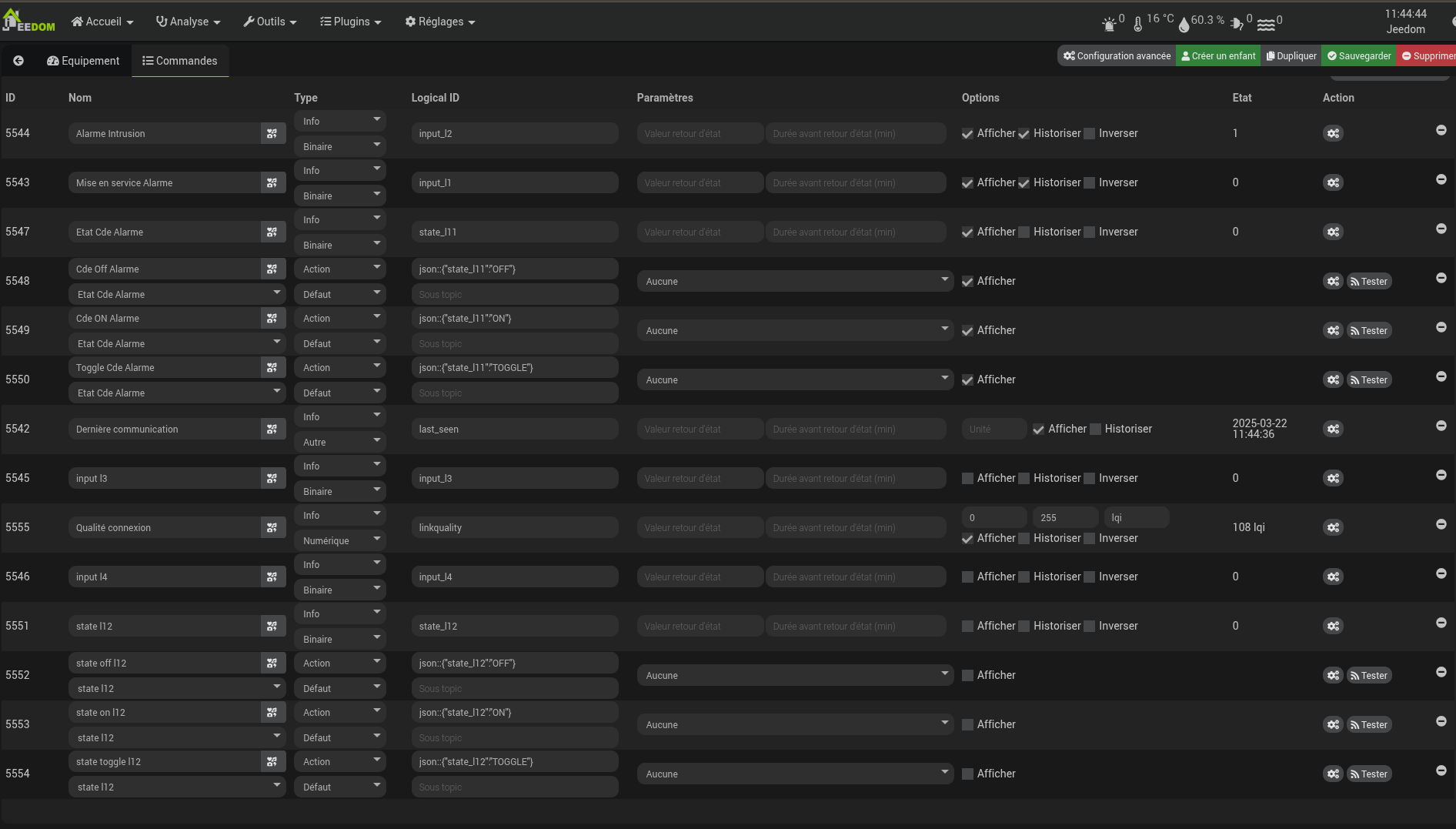Open config gear for Cde Off Alarme
The image size is (1456, 829).
1333,281
